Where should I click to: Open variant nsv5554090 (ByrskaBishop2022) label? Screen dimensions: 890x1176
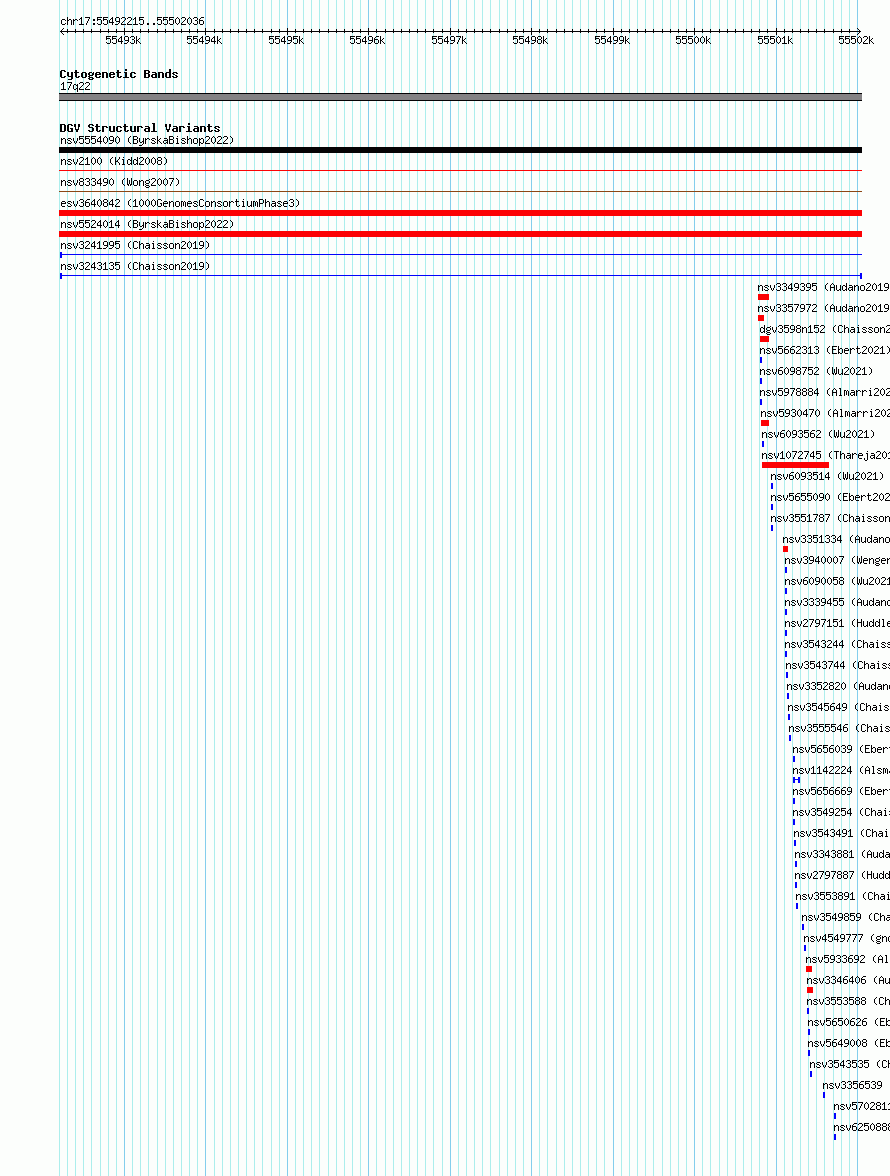tap(147, 140)
